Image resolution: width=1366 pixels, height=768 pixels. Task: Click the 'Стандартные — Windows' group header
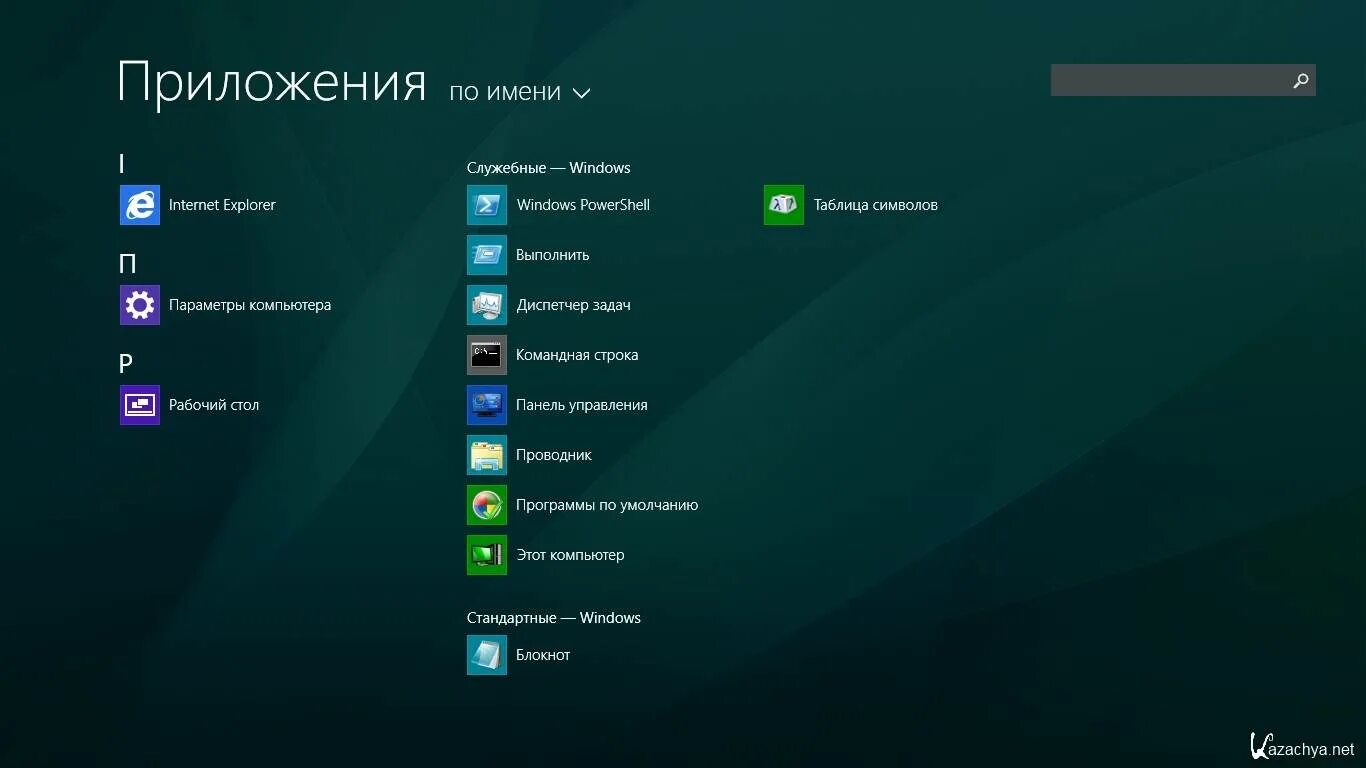click(554, 618)
